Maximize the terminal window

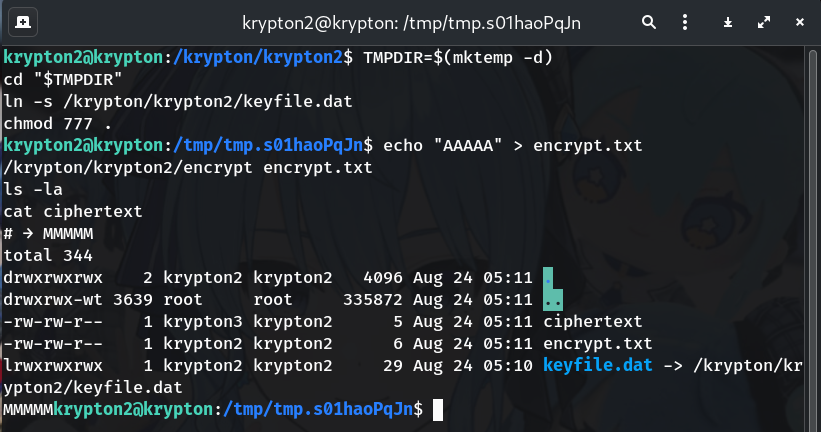pos(763,21)
